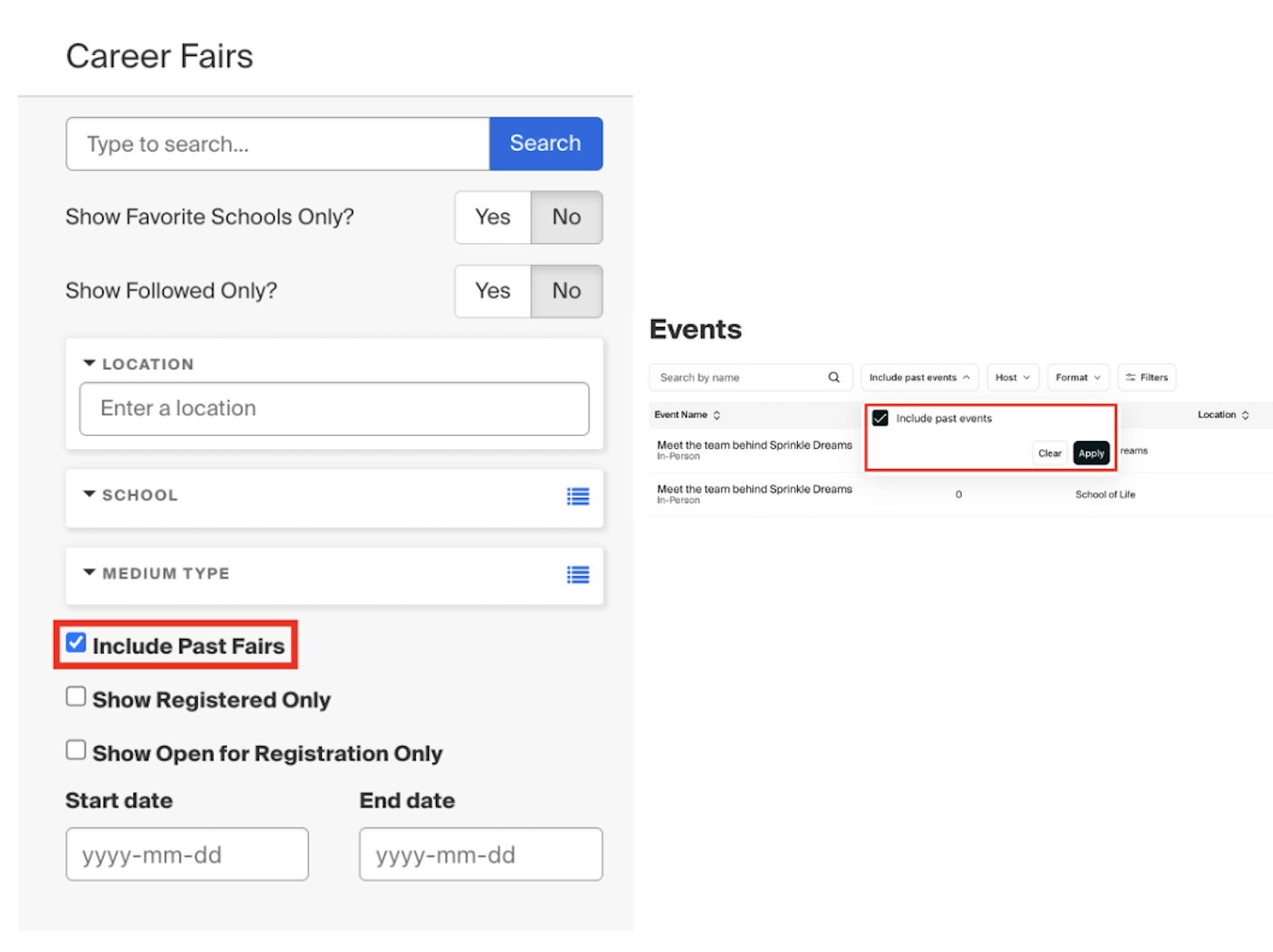1273x952 pixels.
Task: Clear the past events filter popup
Action: click(x=1049, y=452)
